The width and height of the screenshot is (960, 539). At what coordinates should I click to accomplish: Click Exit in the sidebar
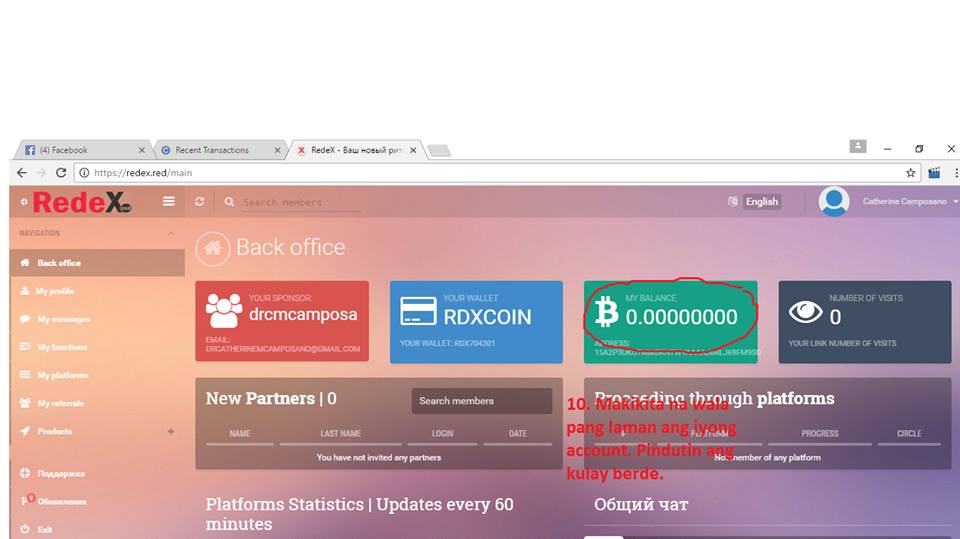[x=44, y=530]
